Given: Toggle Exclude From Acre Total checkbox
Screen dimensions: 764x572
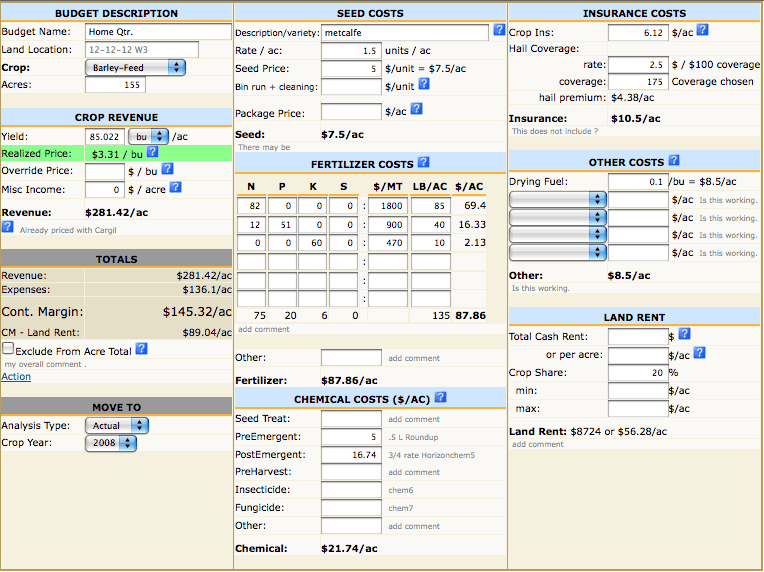Looking at the screenshot, I should tap(8, 348).
